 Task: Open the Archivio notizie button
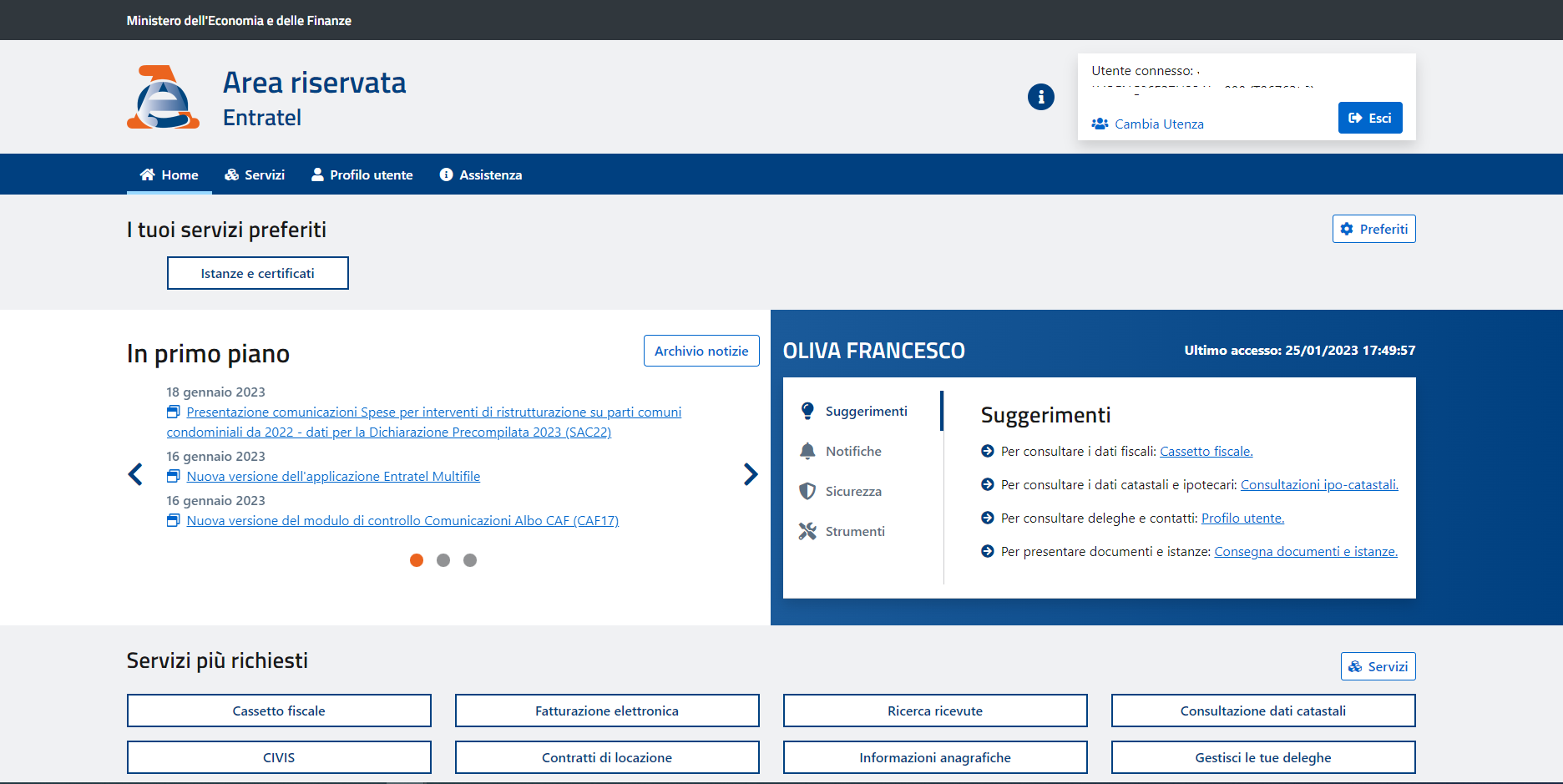pos(701,351)
